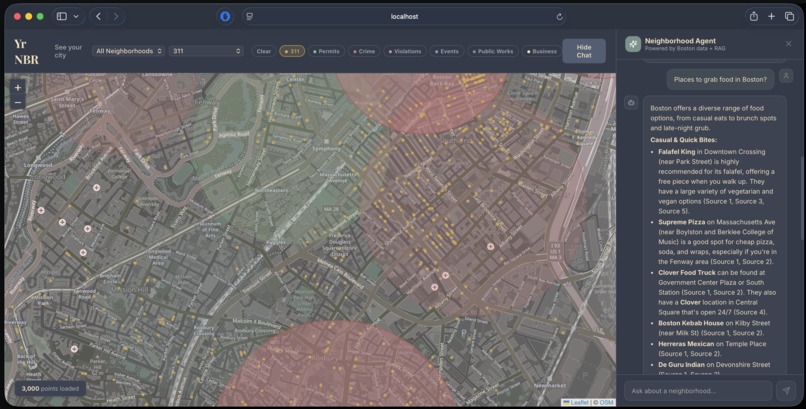Click the Symphony label on map
Screen dimensions: 806x409
pyautogui.click(x=326, y=148)
